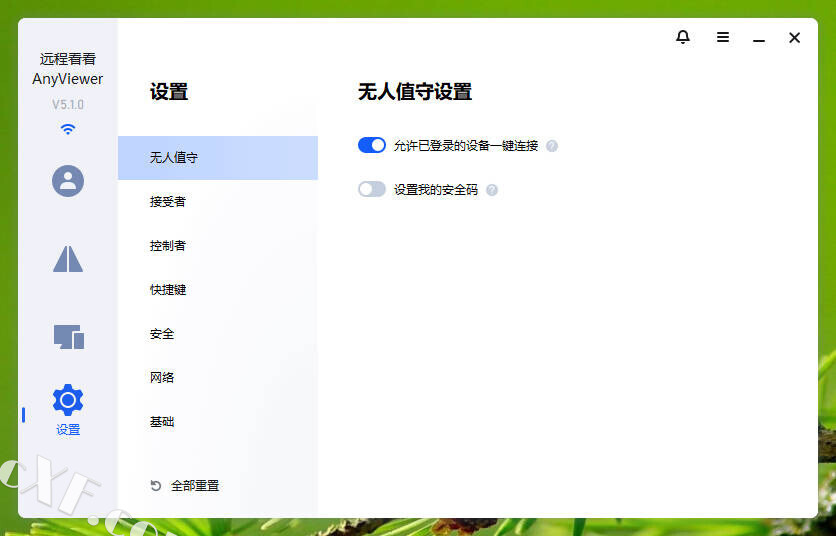Click the 设置 gear icon in sidebar
Image resolution: width=836 pixels, height=536 pixels.
point(68,399)
